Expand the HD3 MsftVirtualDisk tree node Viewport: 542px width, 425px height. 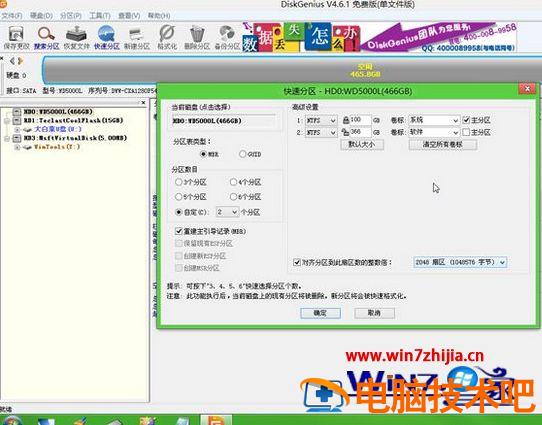pos(7,138)
